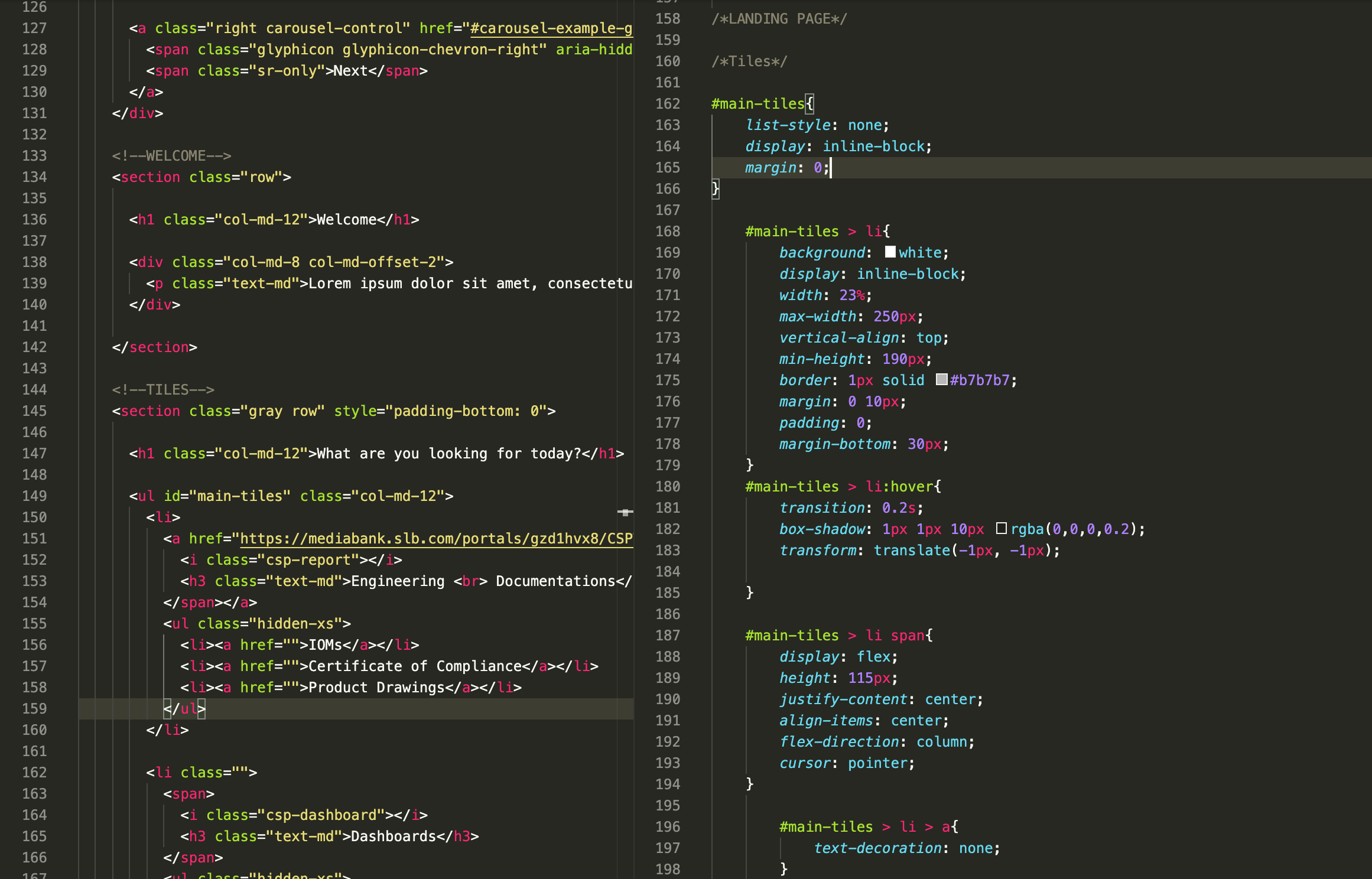
Task: Click the #b7b7b7 border color swatch
Action: tap(941, 380)
